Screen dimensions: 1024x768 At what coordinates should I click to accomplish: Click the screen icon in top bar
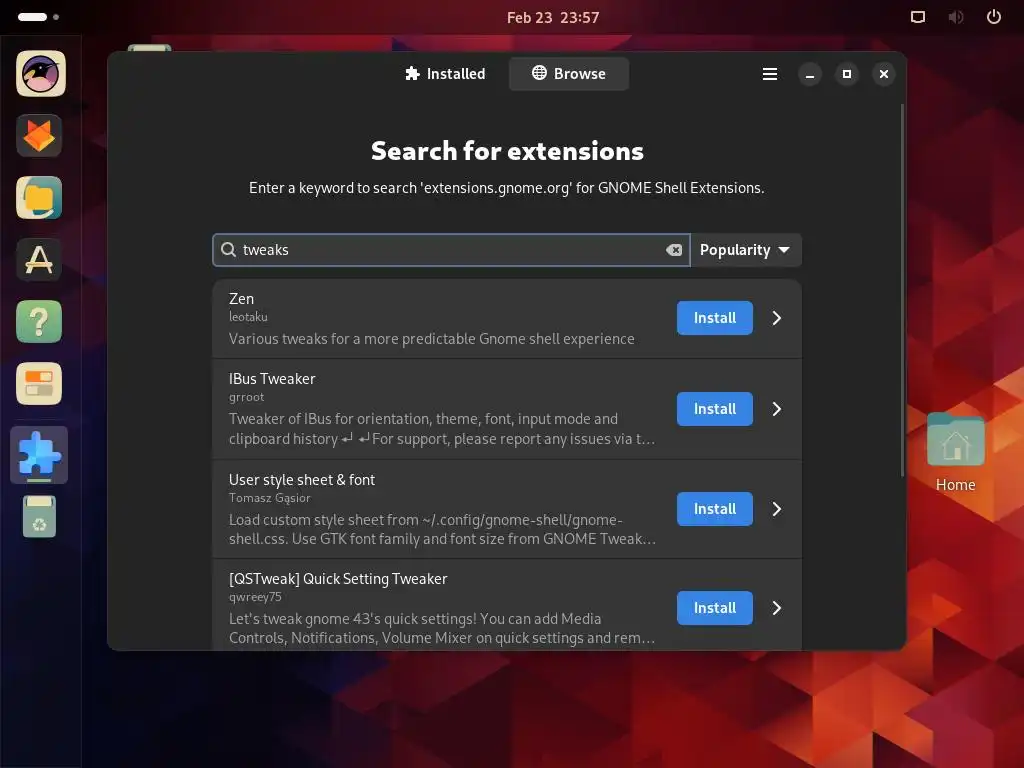click(918, 17)
